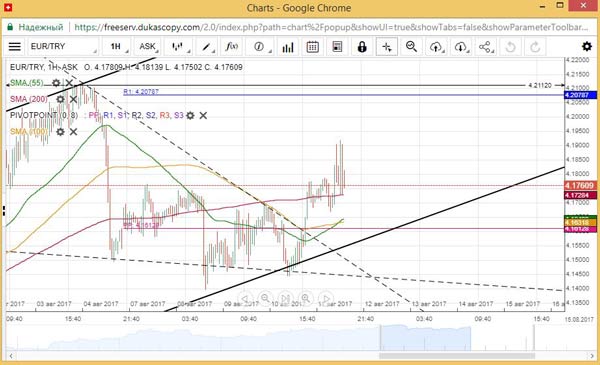Open SMA (100) indicator settings gear
The image size is (600, 365).
click(60, 132)
